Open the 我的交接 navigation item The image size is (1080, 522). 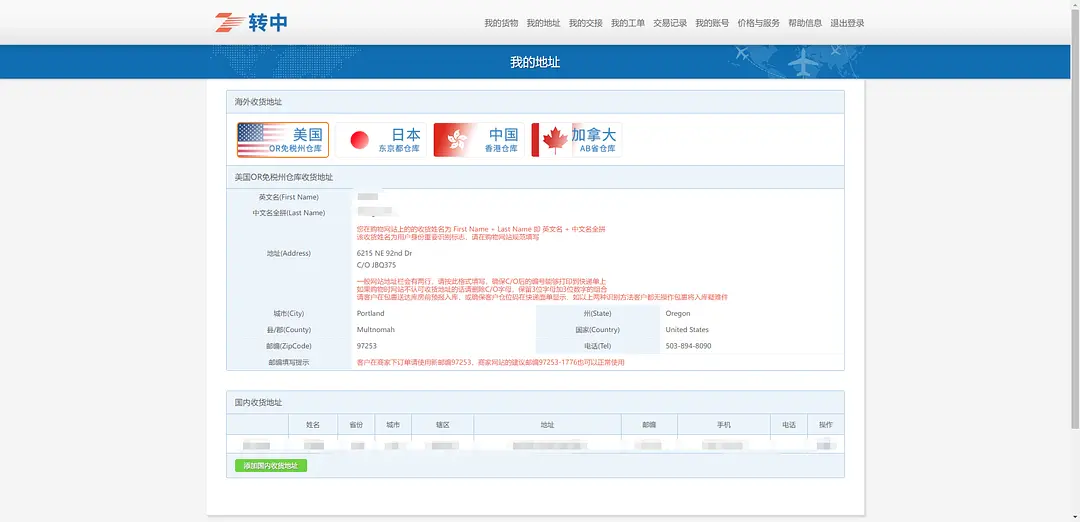pos(585,23)
